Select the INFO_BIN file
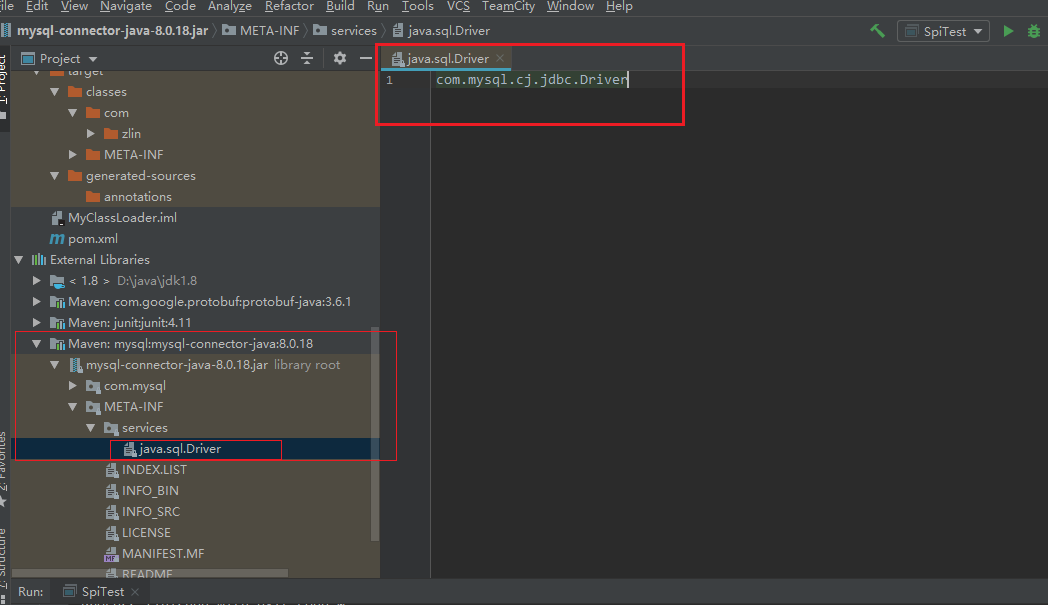This screenshot has width=1048, height=605. tap(150, 491)
